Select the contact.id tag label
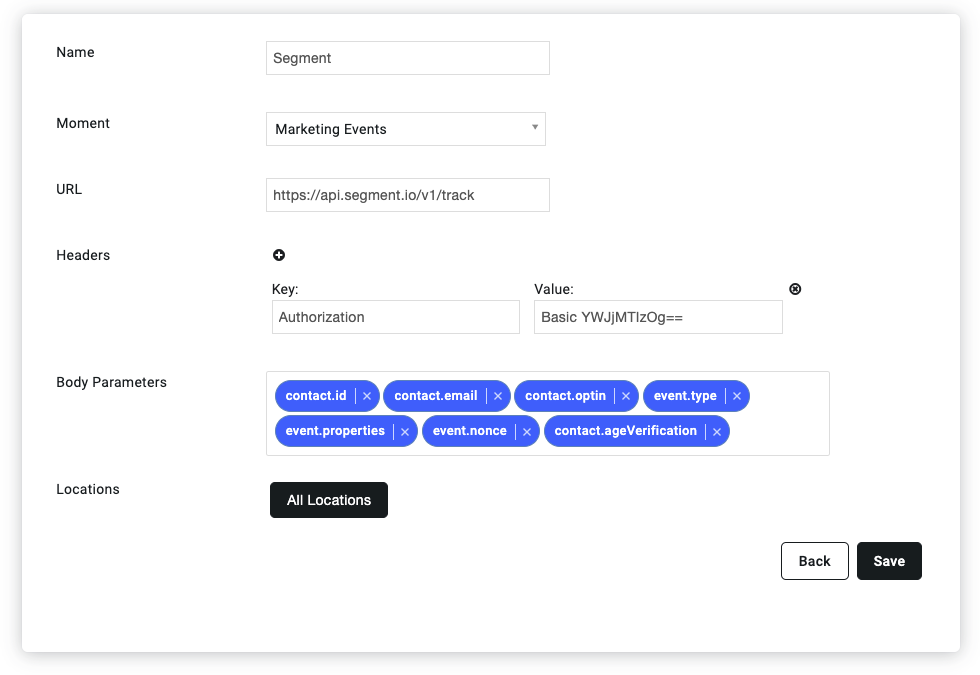 click(316, 396)
